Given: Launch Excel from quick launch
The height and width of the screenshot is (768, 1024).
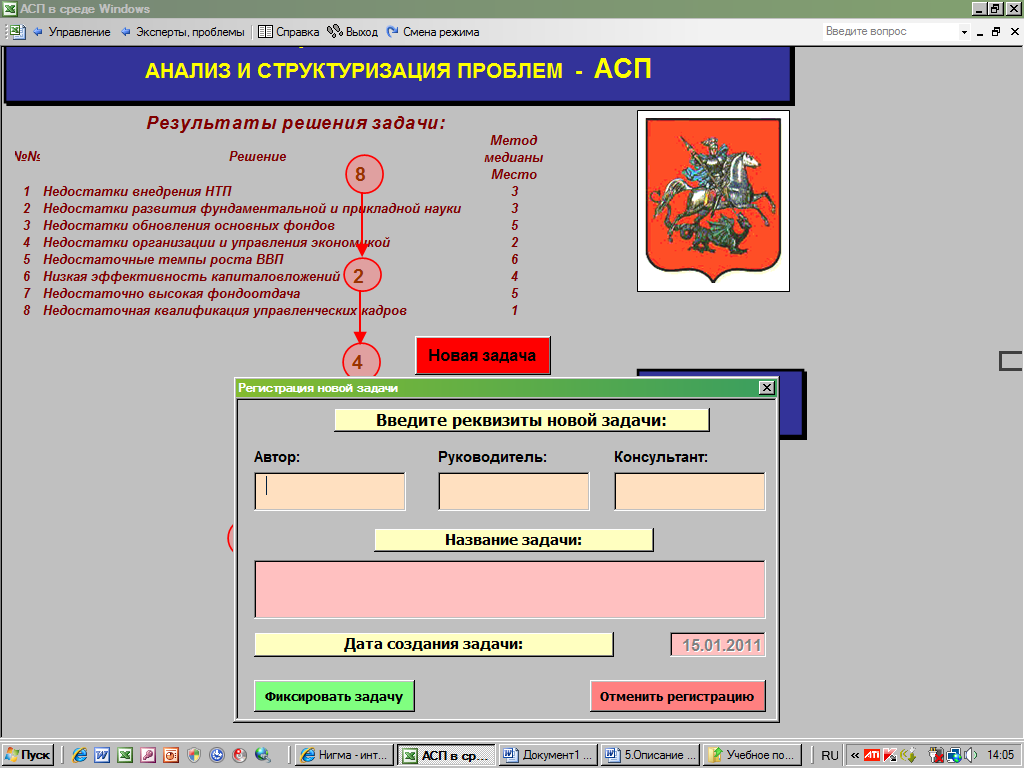Looking at the screenshot, I should tap(125, 755).
